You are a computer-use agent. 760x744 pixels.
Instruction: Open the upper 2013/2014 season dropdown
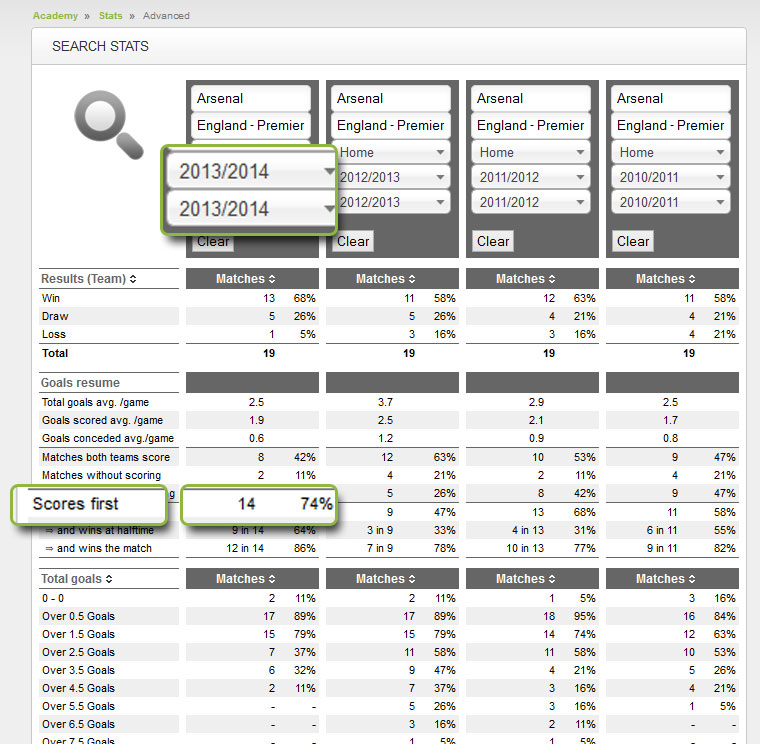pyautogui.click(x=250, y=171)
